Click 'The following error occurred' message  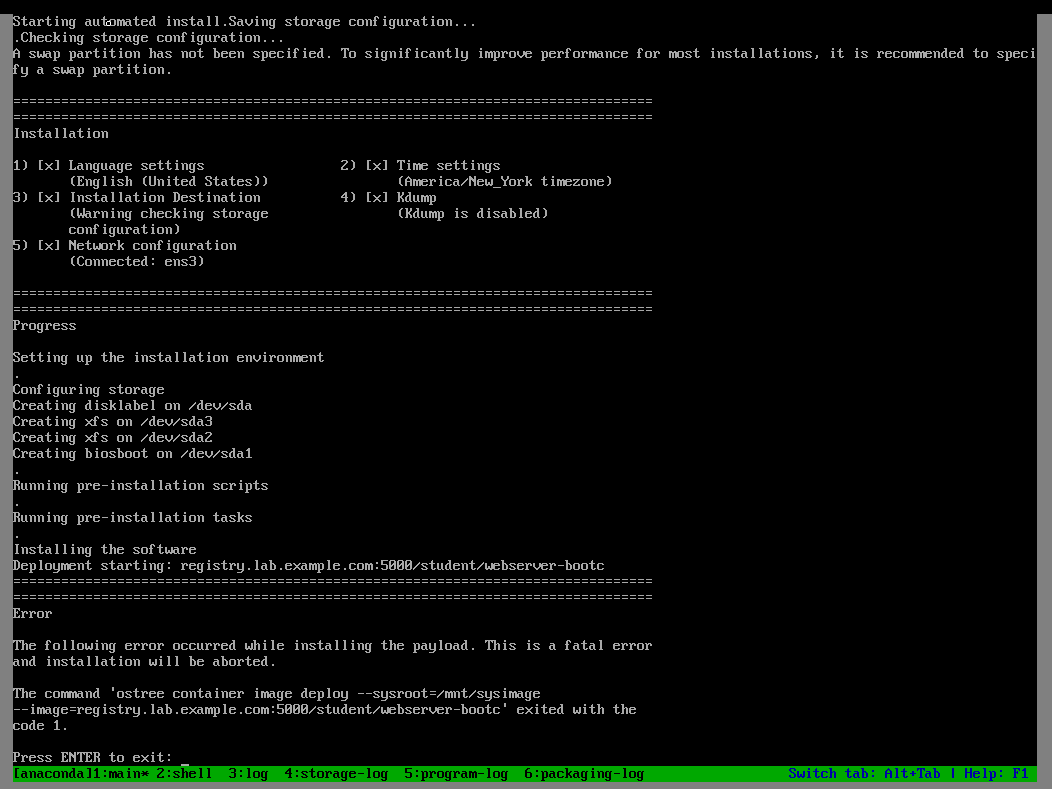332,645
